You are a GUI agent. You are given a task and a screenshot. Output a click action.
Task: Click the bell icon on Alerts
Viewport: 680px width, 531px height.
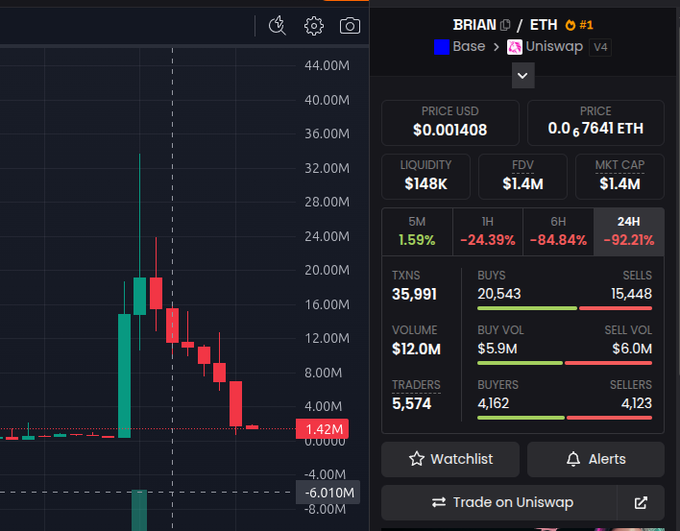point(573,459)
